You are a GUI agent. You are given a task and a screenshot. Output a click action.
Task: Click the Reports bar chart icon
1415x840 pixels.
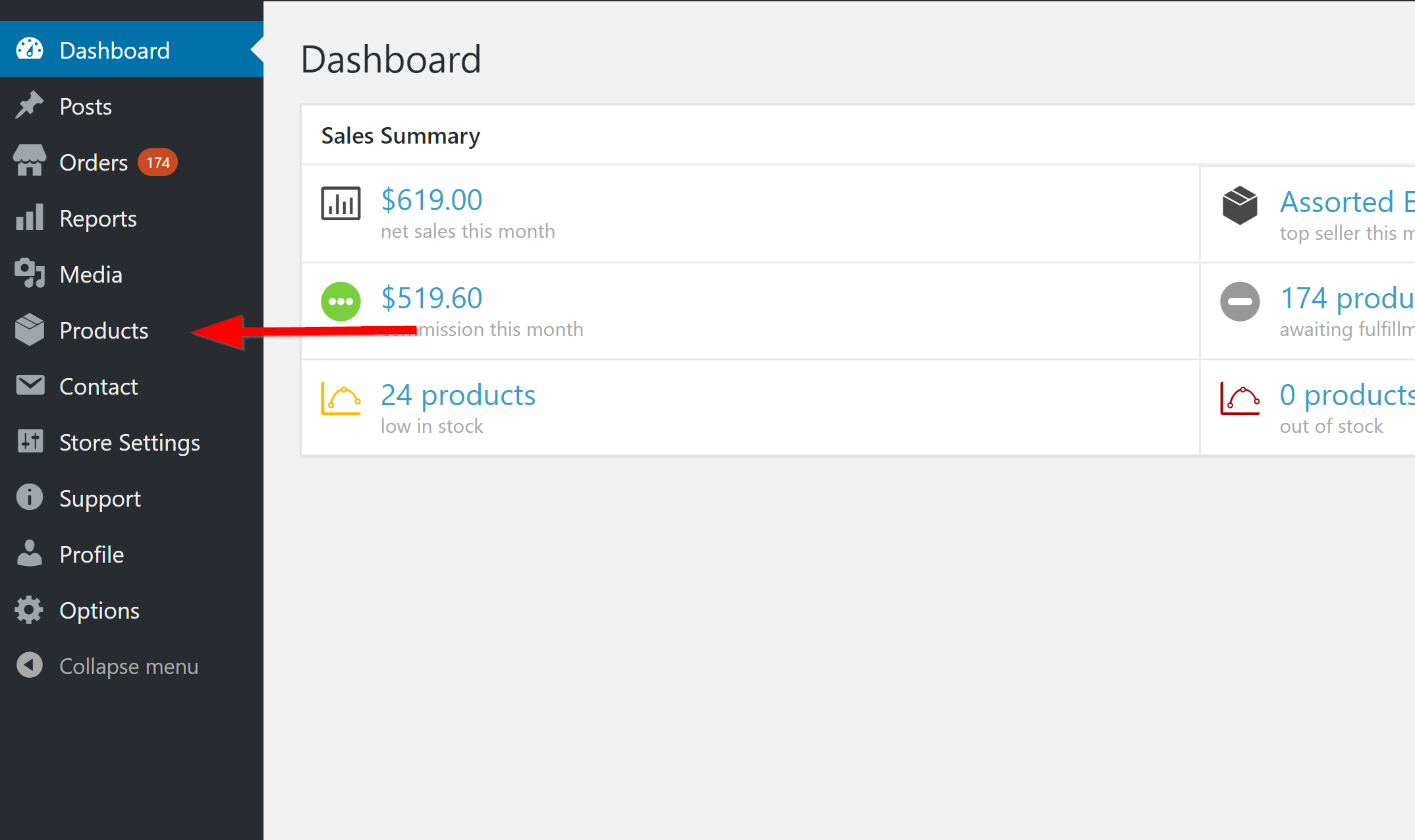(30, 218)
